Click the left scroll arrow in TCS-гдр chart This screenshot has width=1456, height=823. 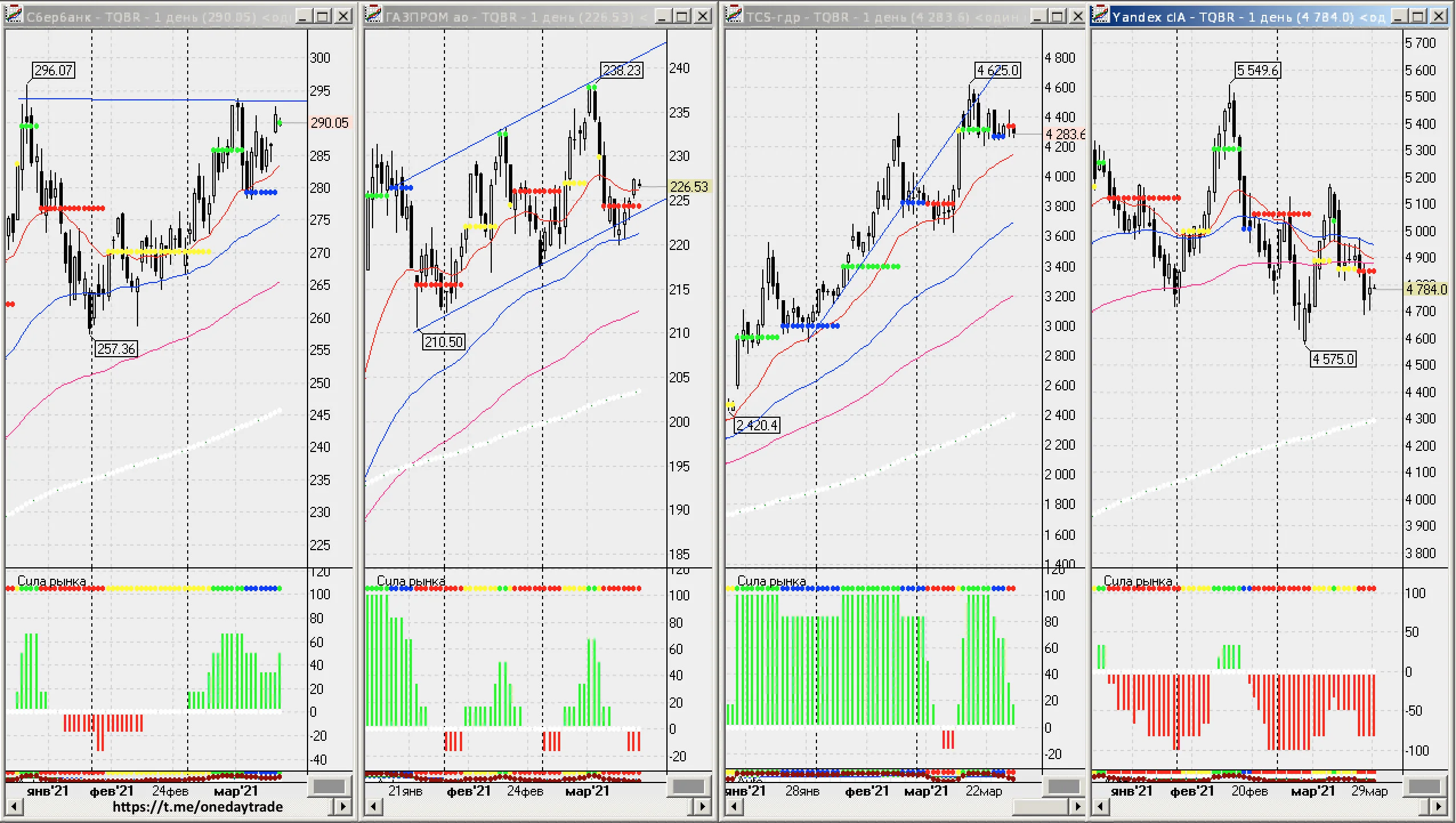pos(734,806)
